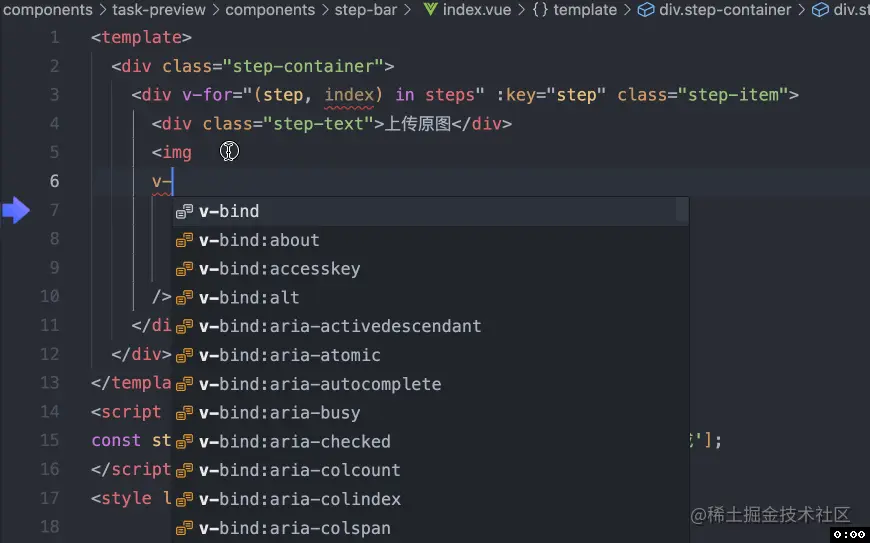The image size is (870, 543).
Task: Choose v-bind:about from autocomplete list
Action: 431,240
